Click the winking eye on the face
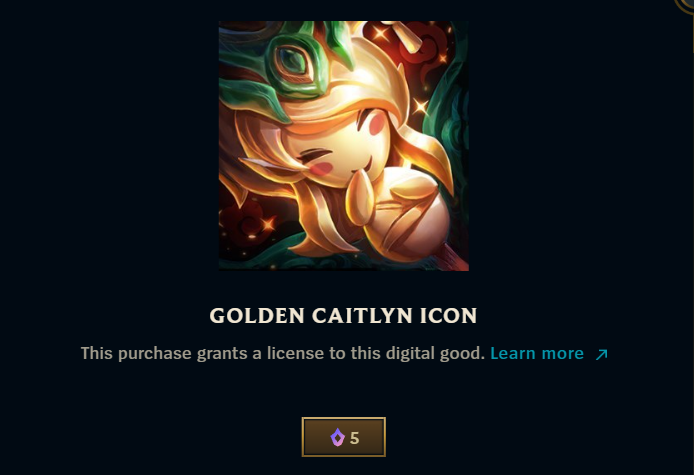This screenshot has width=694, height=475. tap(315, 155)
